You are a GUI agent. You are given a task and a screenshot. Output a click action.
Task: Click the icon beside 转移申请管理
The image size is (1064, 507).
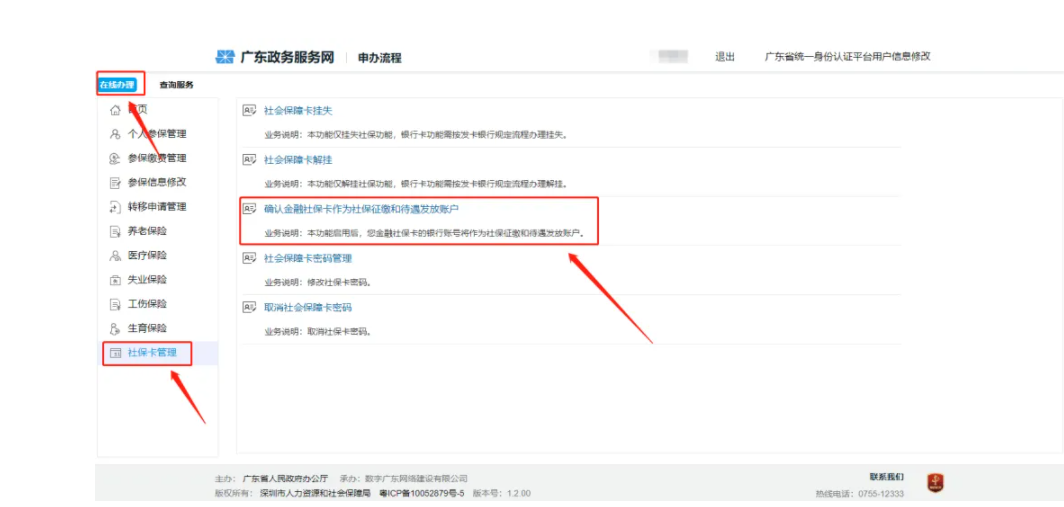115,207
